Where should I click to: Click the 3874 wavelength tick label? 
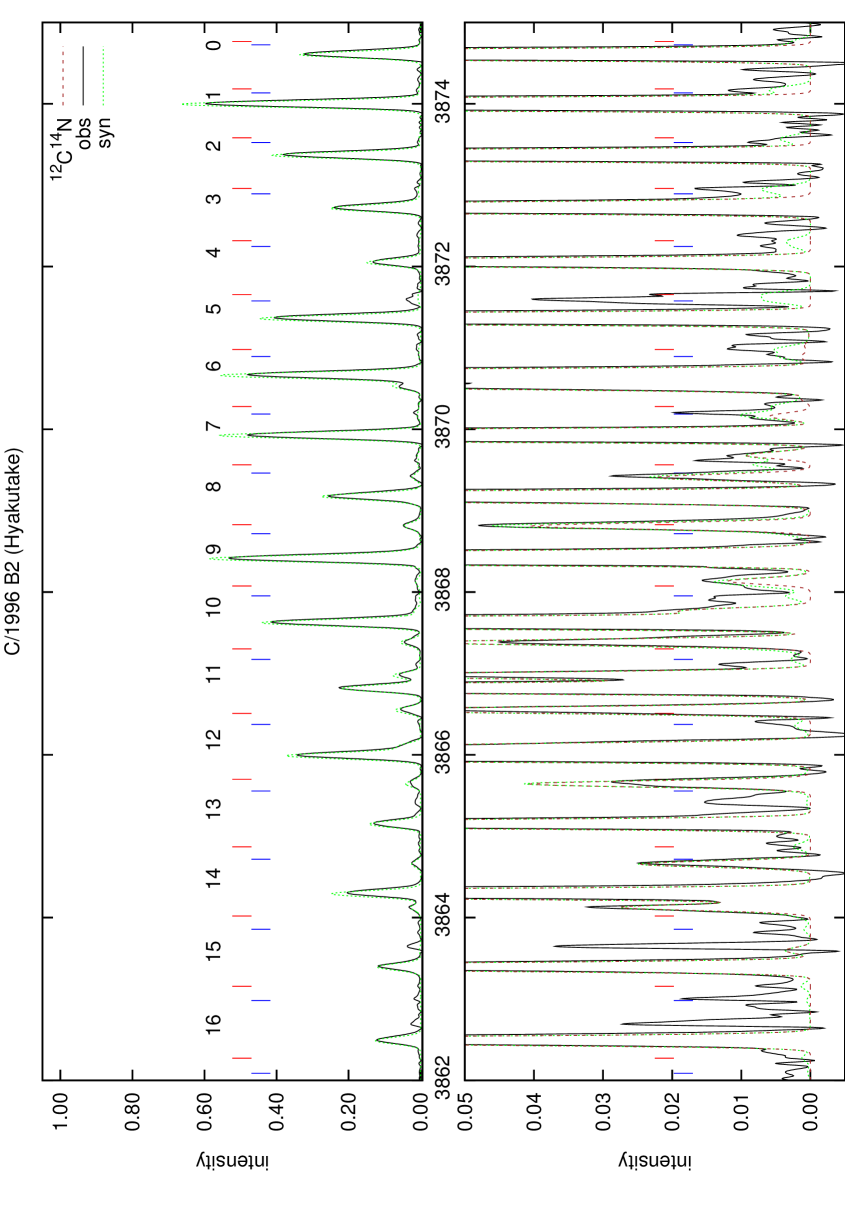click(x=444, y=102)
